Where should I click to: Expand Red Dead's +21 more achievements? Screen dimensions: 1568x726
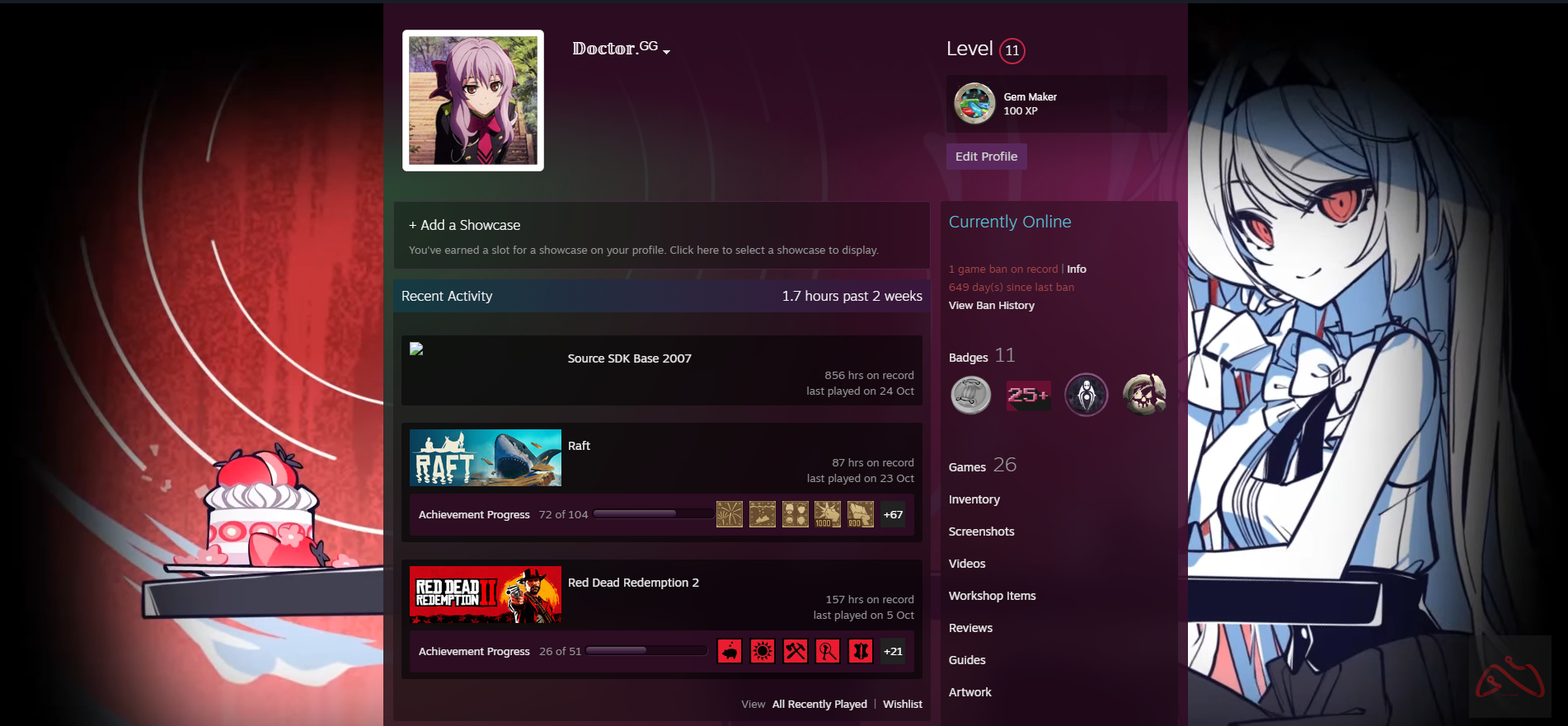(x=893, y=651)
